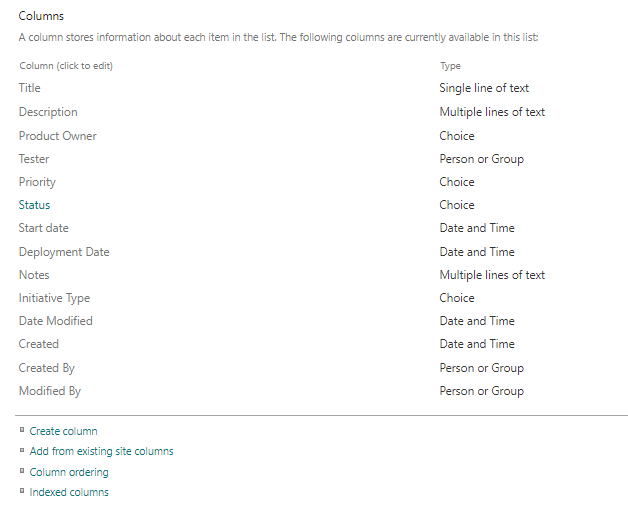Edit the Priority column
Screen dimensions: 628x526
point(37,182)
